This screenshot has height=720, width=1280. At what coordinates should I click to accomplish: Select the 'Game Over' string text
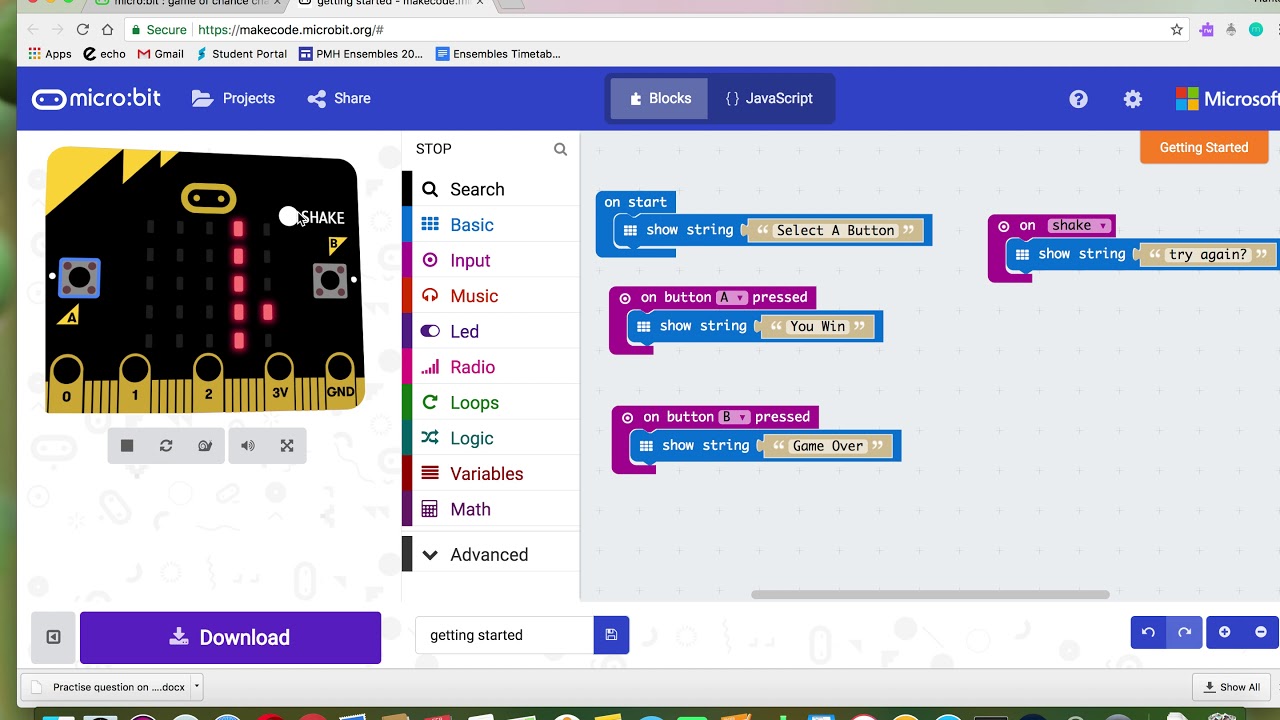(x=827, y=446)
